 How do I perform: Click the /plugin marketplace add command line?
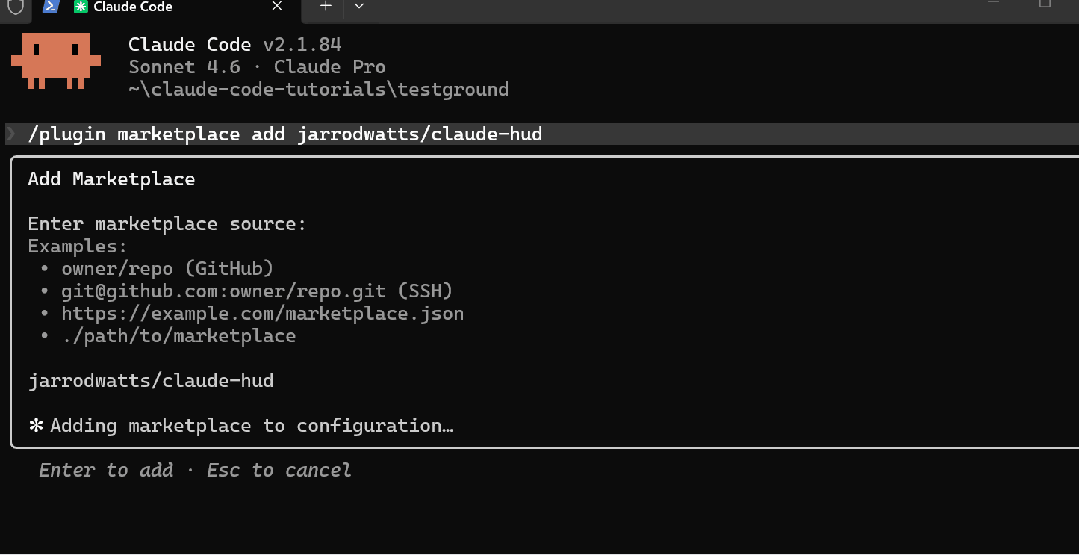tap(285, 134)
